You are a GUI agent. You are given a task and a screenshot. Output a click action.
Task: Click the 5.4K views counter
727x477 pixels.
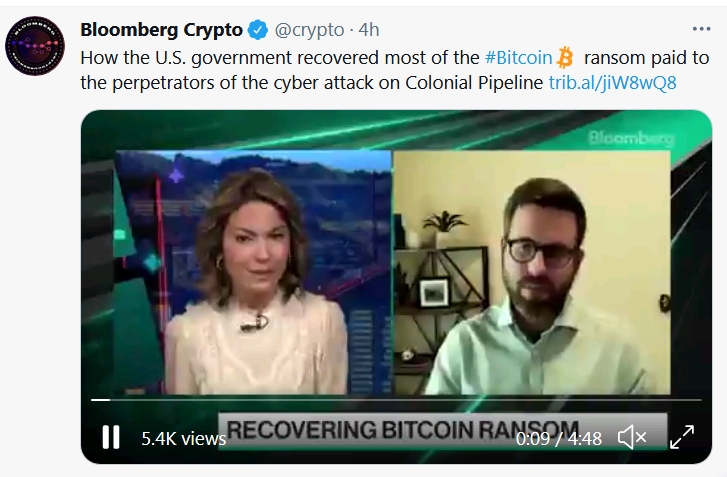(x=184, y=439)
